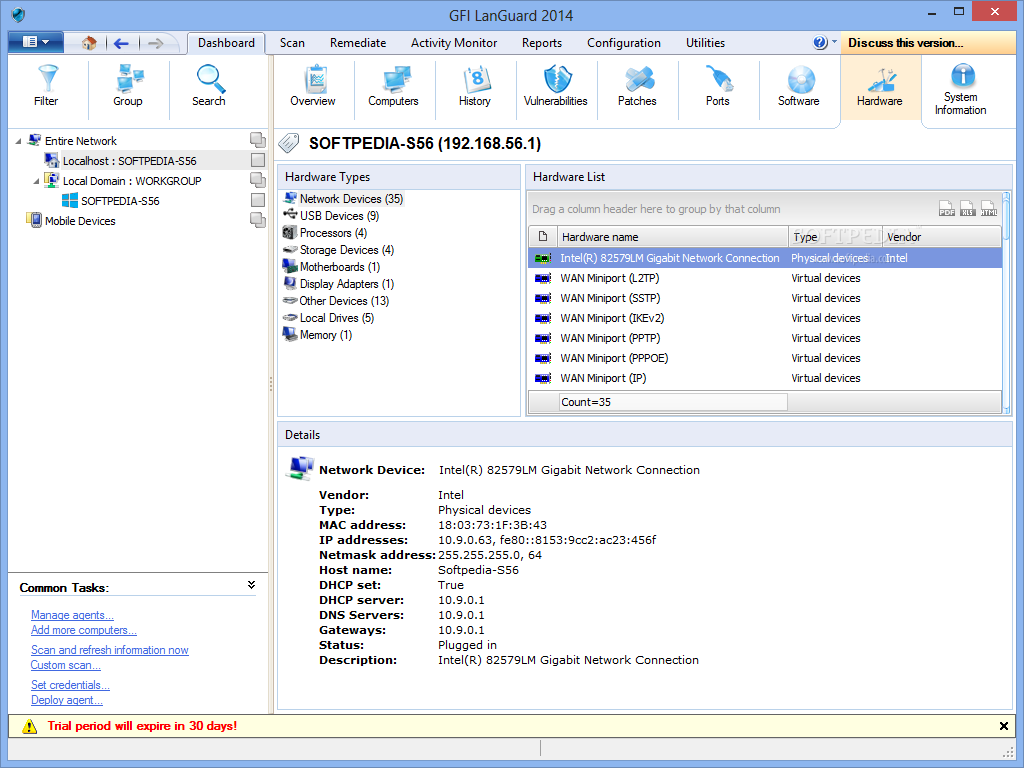The height and width of the screenshot is (768, 1024).
Task: Open the Search tool
Action: tap(209, 86)
